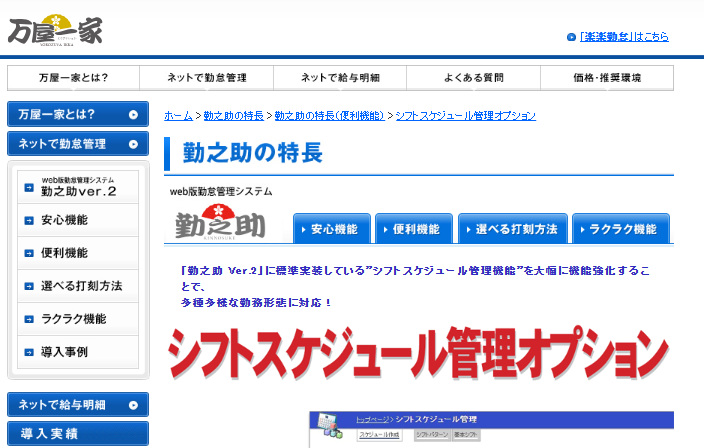Click arrow icon beside 選べる打刻方法 in sidebar
This screenshot has height=448, width=704.
click(x=29, y=287)
